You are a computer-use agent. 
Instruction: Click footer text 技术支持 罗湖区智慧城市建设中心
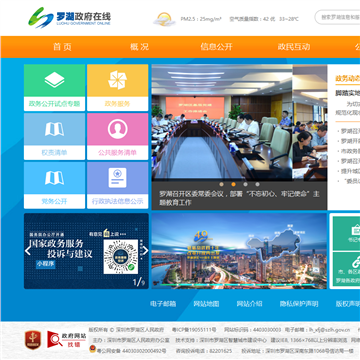coord(221,340)
